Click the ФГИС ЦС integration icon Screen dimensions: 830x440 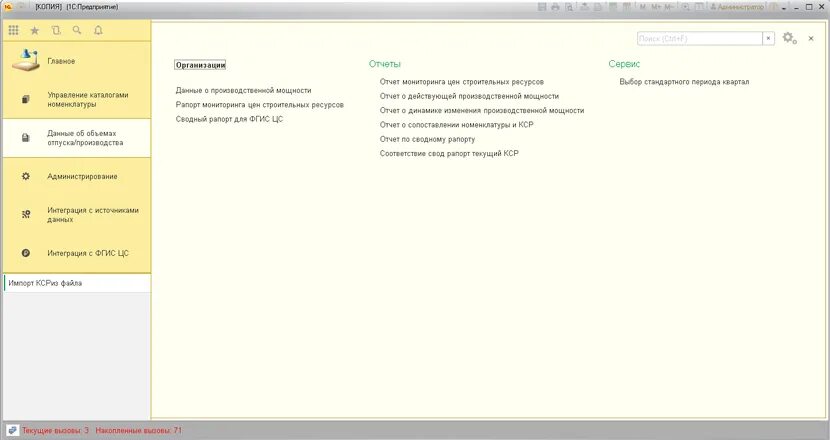pyautogui.click(x=25, y=253)
